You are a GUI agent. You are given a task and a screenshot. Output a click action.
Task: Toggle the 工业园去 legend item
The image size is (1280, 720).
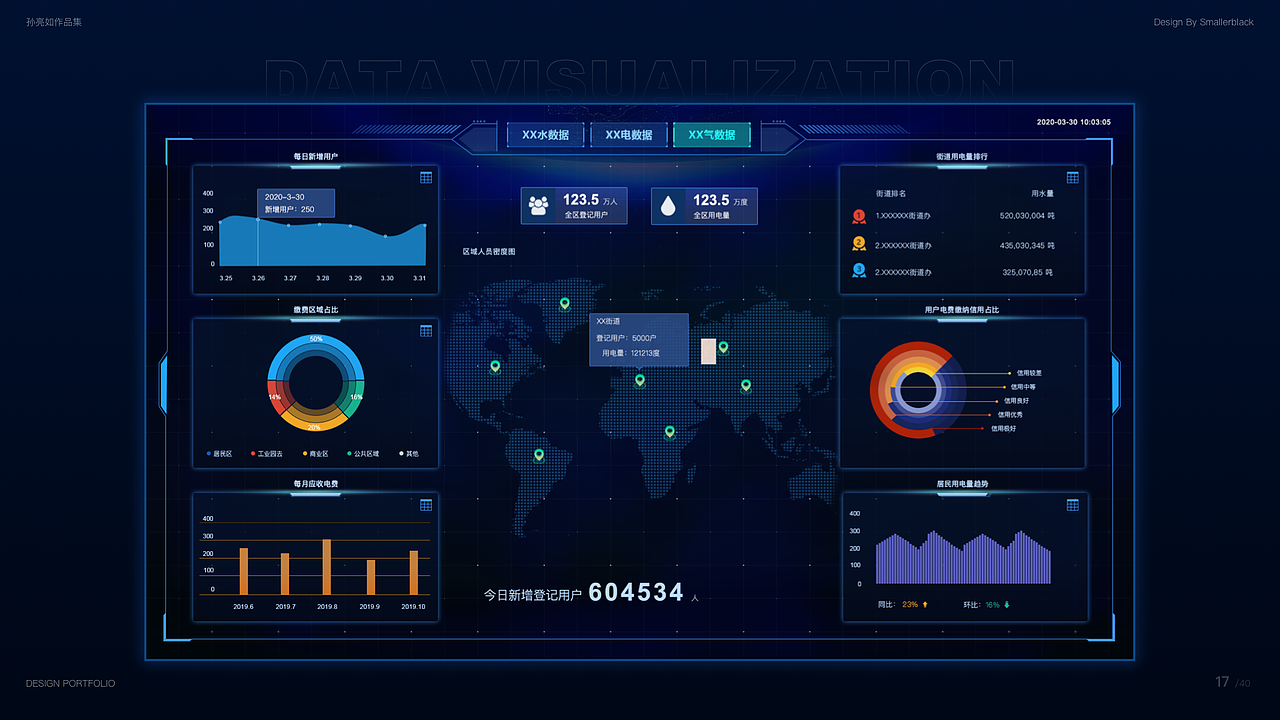(x=267, y=454)
